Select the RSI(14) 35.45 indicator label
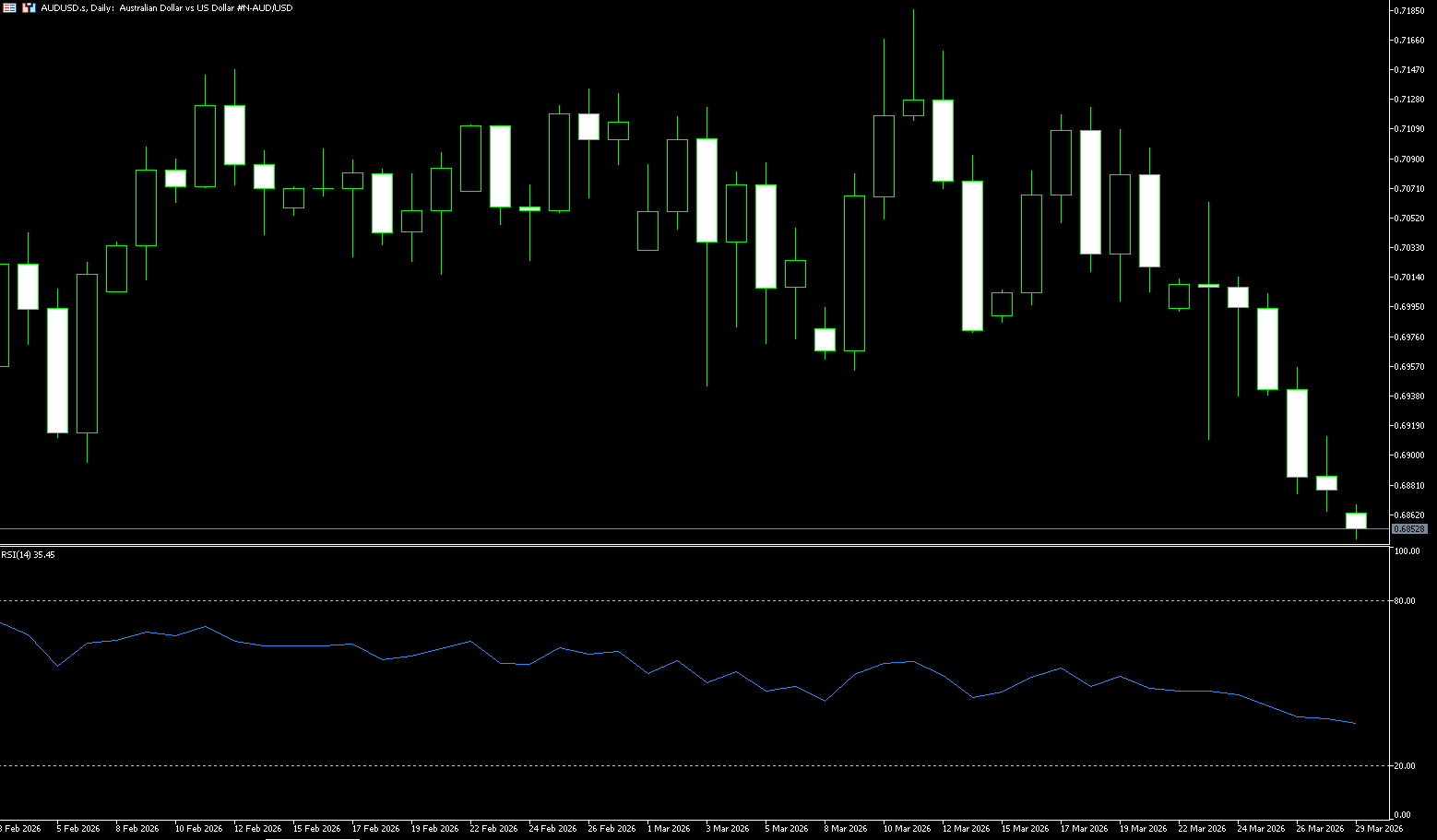1437x840 pixels. pyautogui.click(x=28, y=555)
